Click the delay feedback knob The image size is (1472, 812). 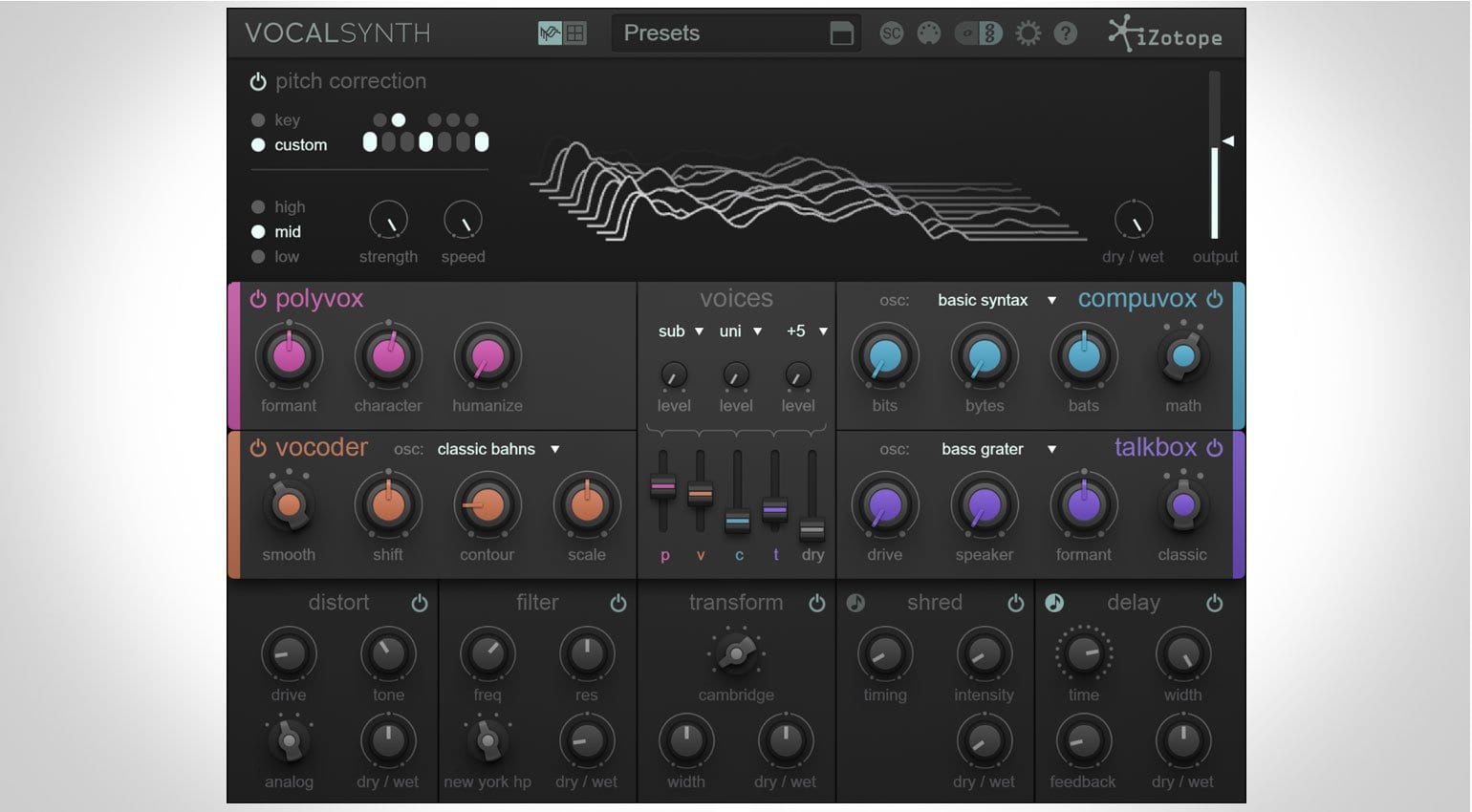click(x=1084, y=740)
